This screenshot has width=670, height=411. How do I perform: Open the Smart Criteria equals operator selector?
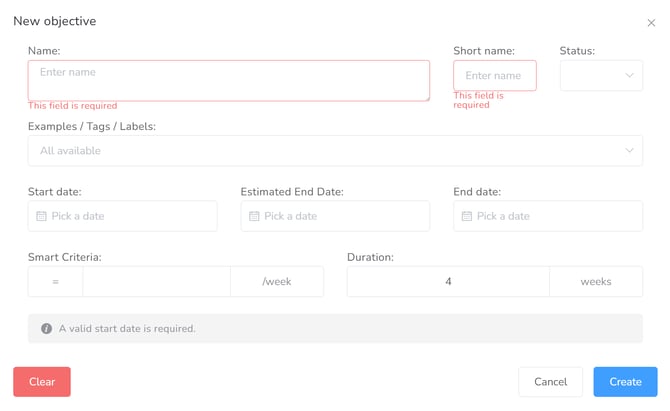tap(55, 282)
